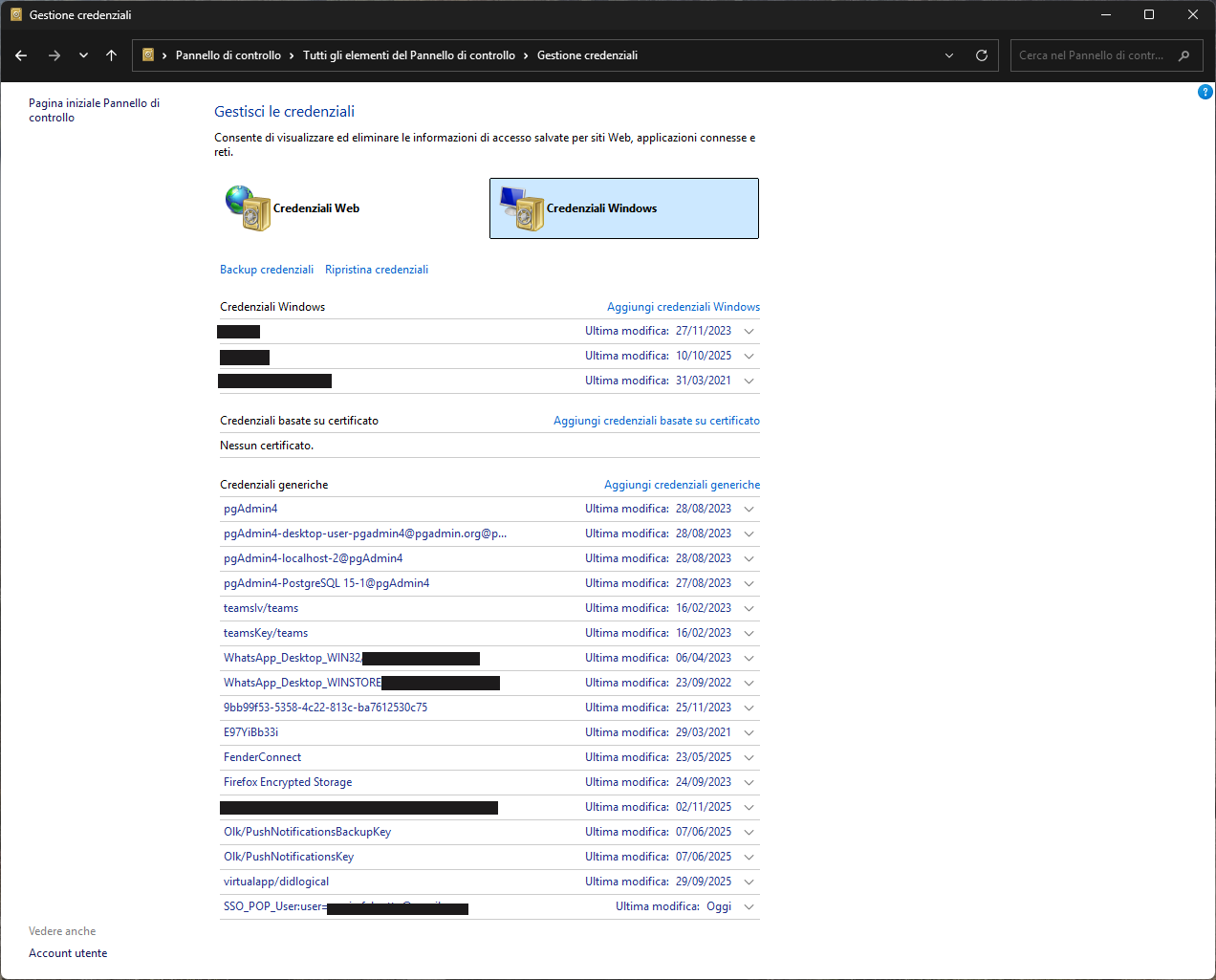Click the Credenziali Web vault icon
The height and width of the screenshot is (980, 1216).
(249, 208)
